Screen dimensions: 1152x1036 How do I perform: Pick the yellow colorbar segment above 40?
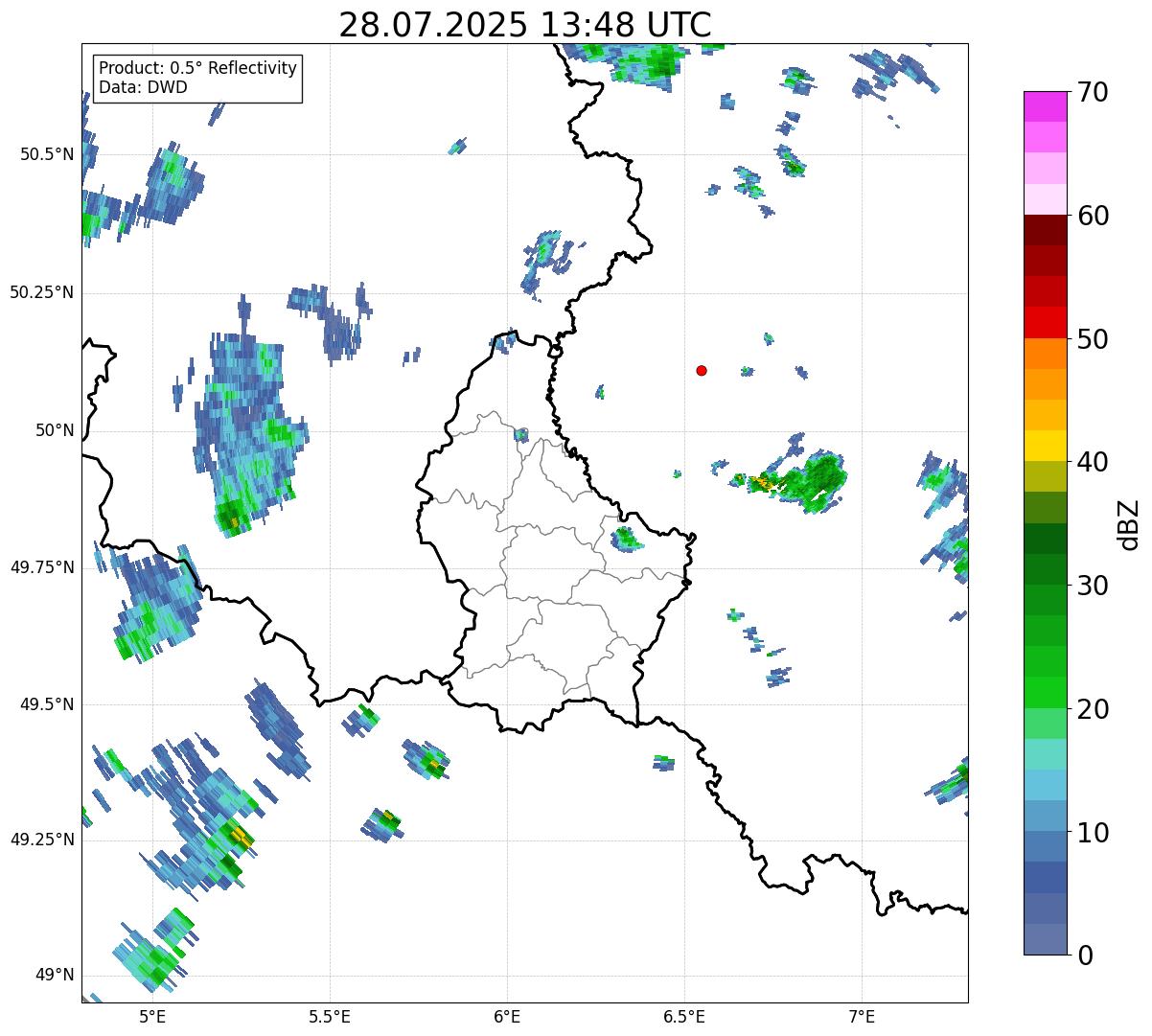1046,446
